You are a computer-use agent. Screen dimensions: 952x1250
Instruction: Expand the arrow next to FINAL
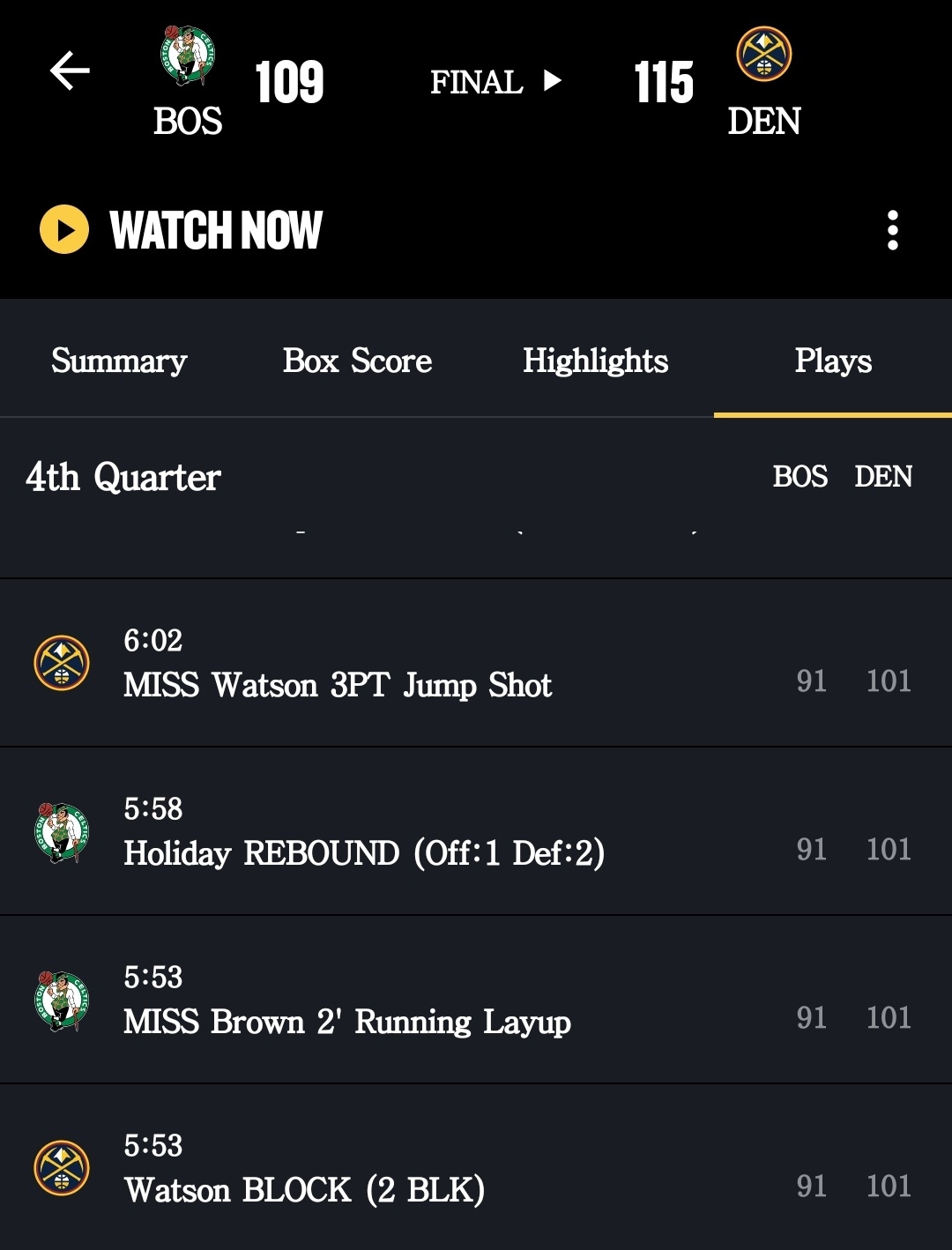[553, 81]
